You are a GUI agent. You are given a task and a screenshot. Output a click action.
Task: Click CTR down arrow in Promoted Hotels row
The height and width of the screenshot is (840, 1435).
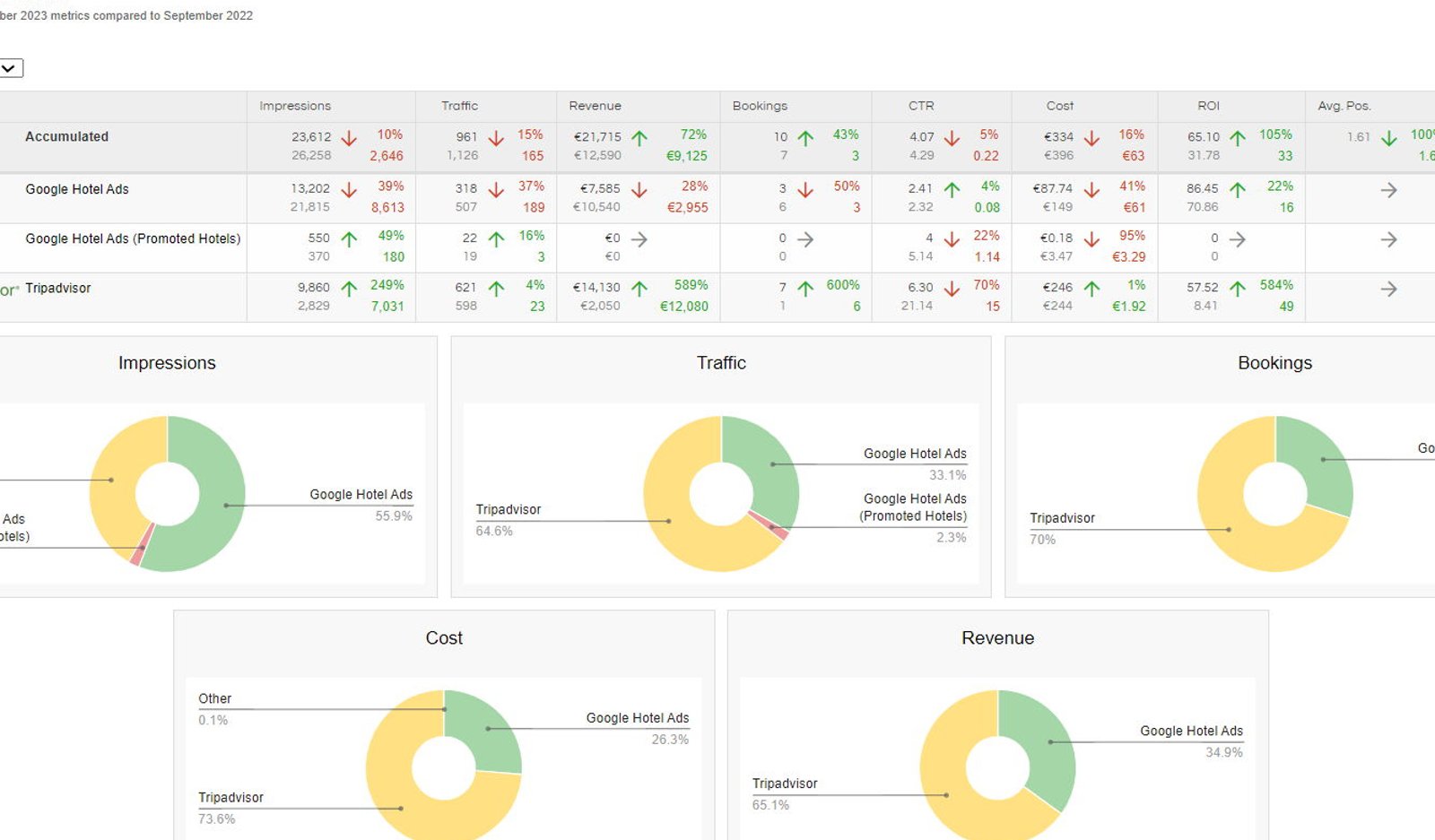(952, 239)
